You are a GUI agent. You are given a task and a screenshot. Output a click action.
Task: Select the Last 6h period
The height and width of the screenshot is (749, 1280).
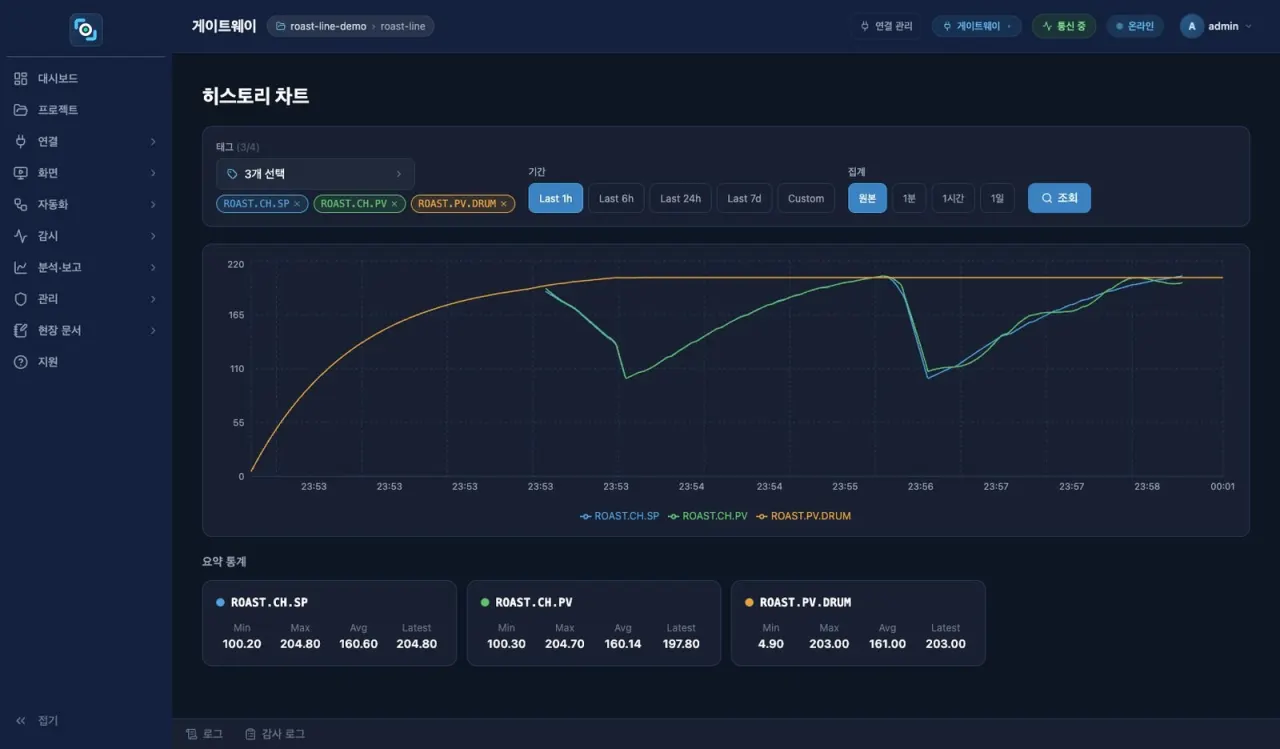click(x=616, y=198)
